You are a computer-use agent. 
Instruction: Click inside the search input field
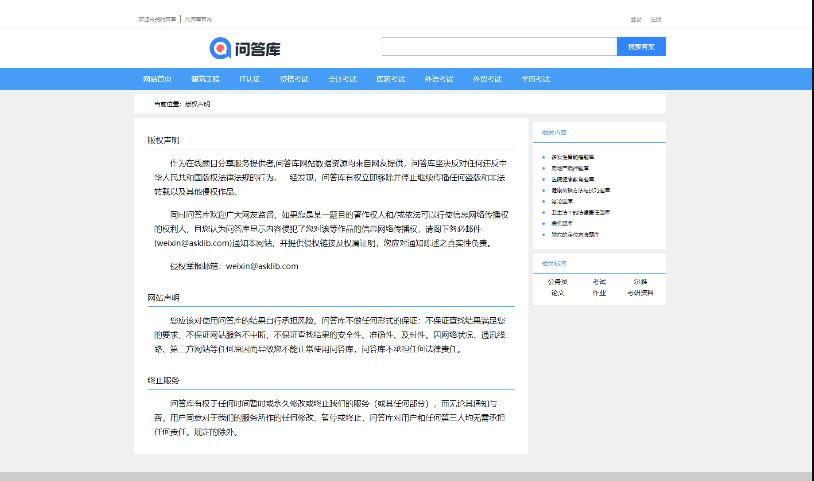coord(499,47)
